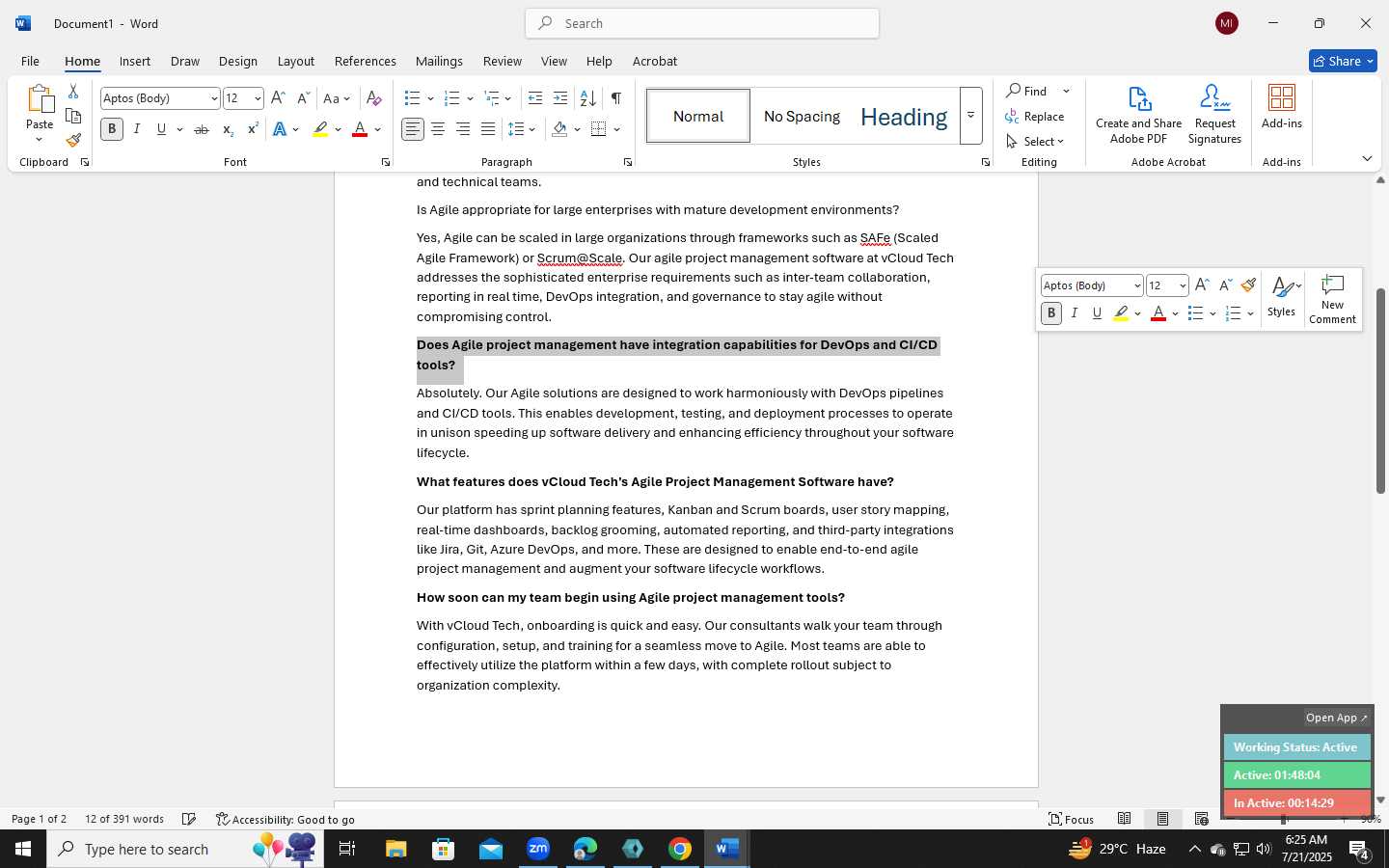Open the Review tab
Viewport: 1389px width, 868px height.
click(502, 61)
